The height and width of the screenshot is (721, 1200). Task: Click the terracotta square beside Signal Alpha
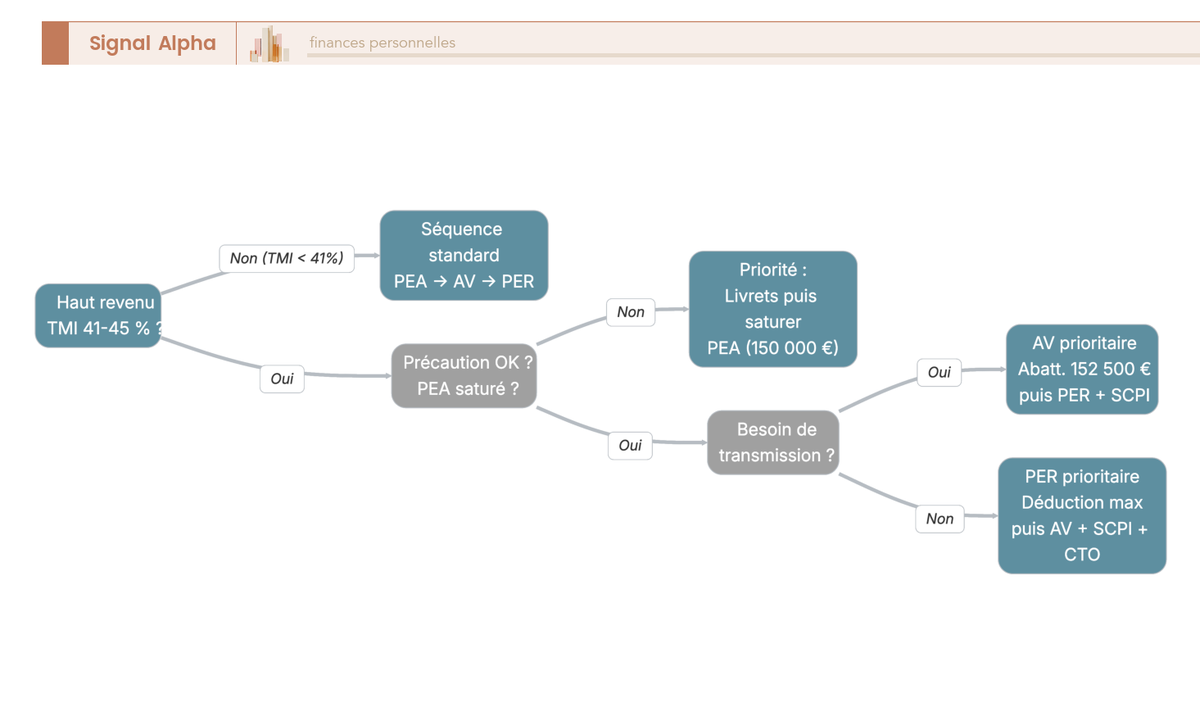55,43
